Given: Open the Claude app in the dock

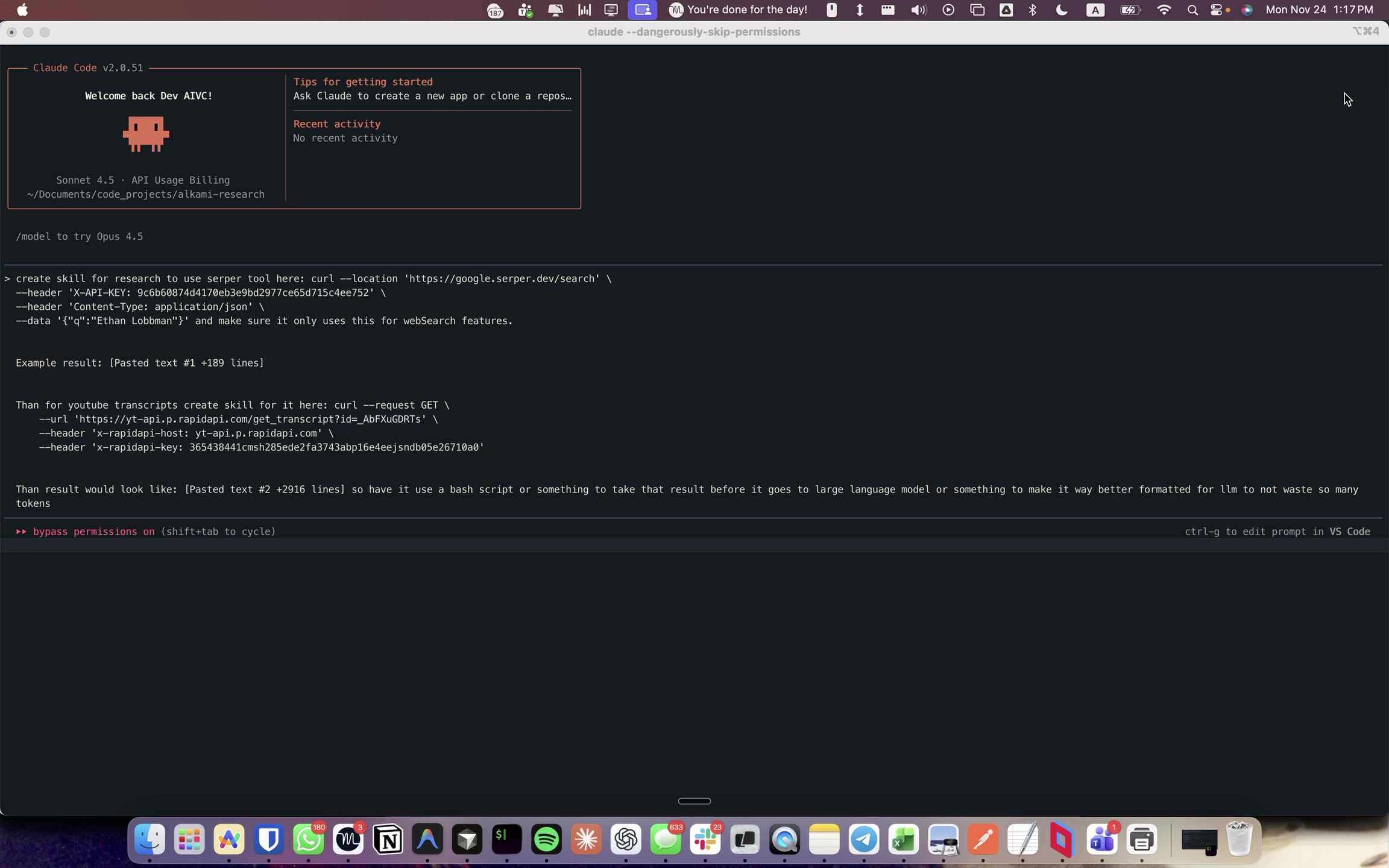Looking at the screenshot, I should pyautogui.click(x=586, y=839).
